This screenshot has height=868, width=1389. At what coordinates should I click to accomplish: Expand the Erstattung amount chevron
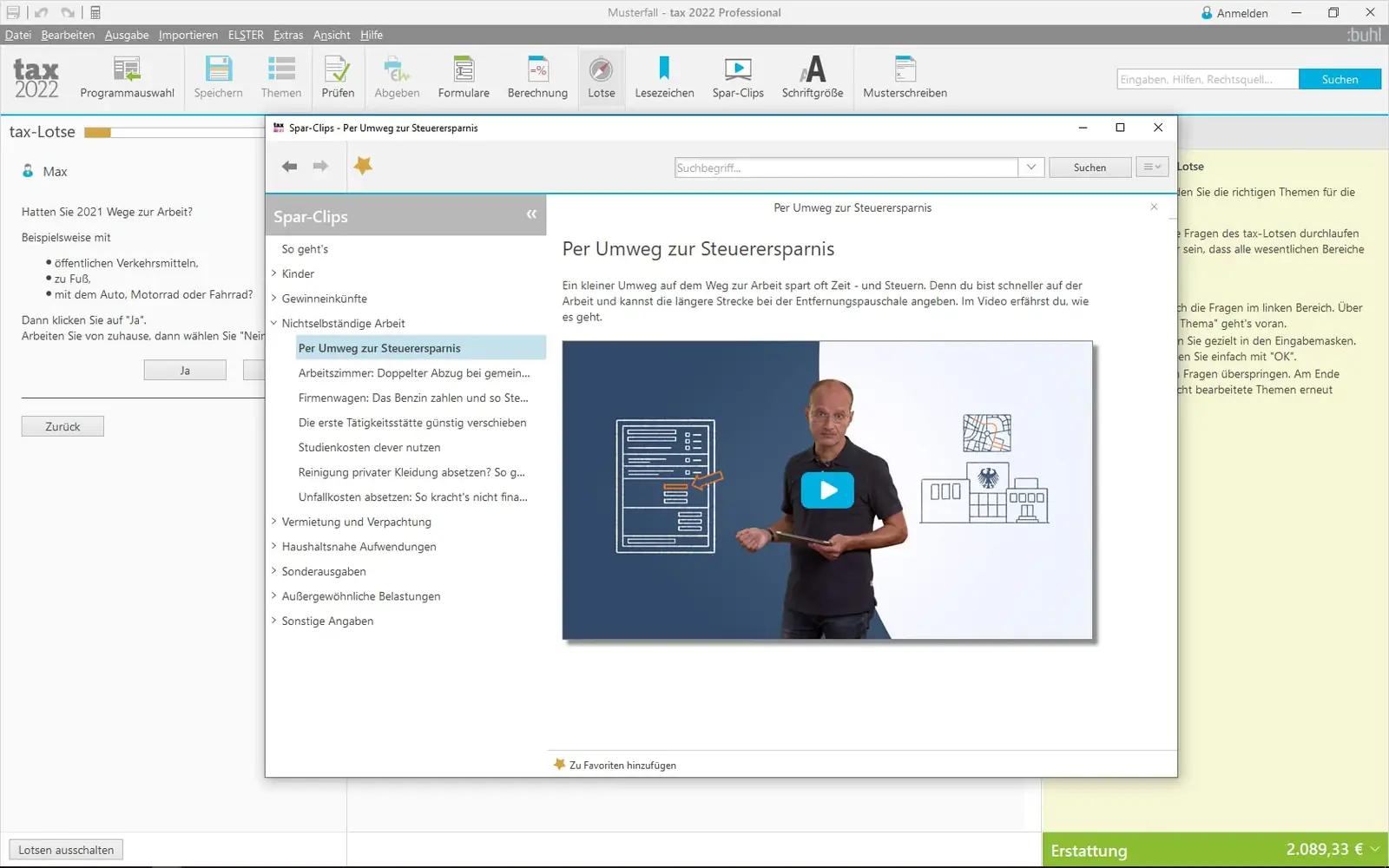tap(1375, 849)
